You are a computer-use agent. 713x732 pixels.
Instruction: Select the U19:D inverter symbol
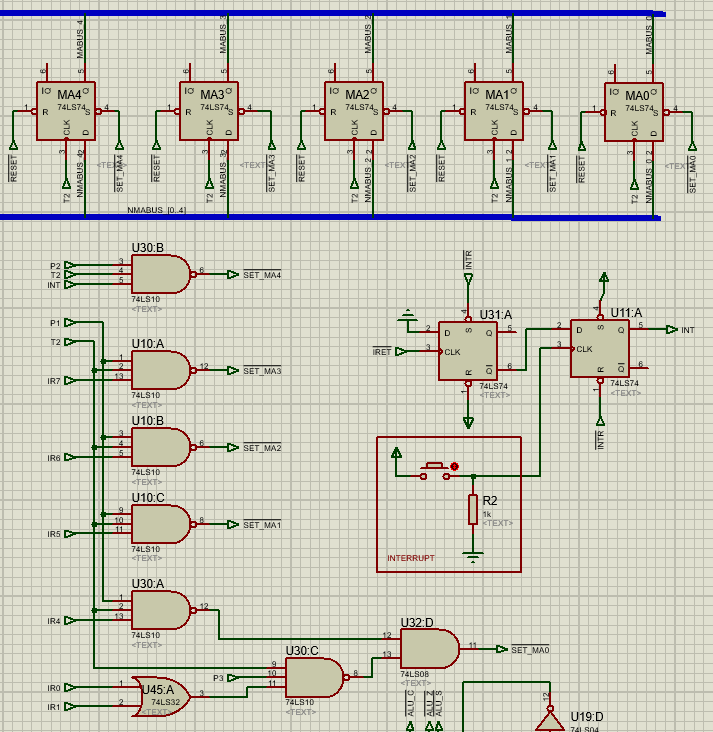click(550, 721)
